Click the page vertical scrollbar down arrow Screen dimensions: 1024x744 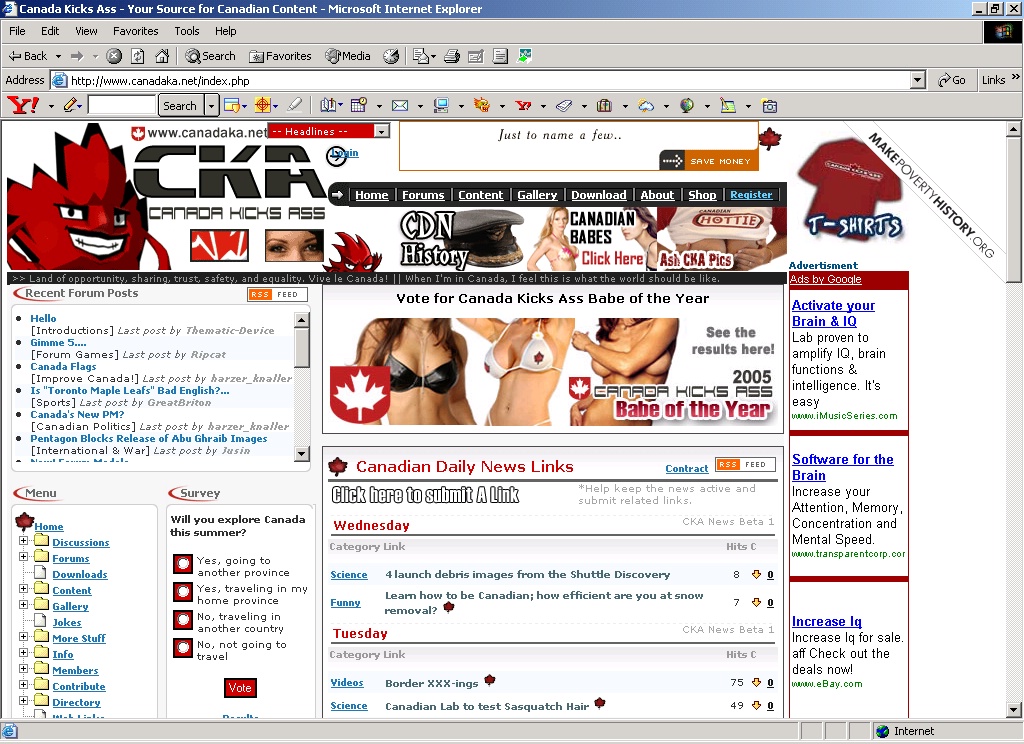coord(1013,709)
